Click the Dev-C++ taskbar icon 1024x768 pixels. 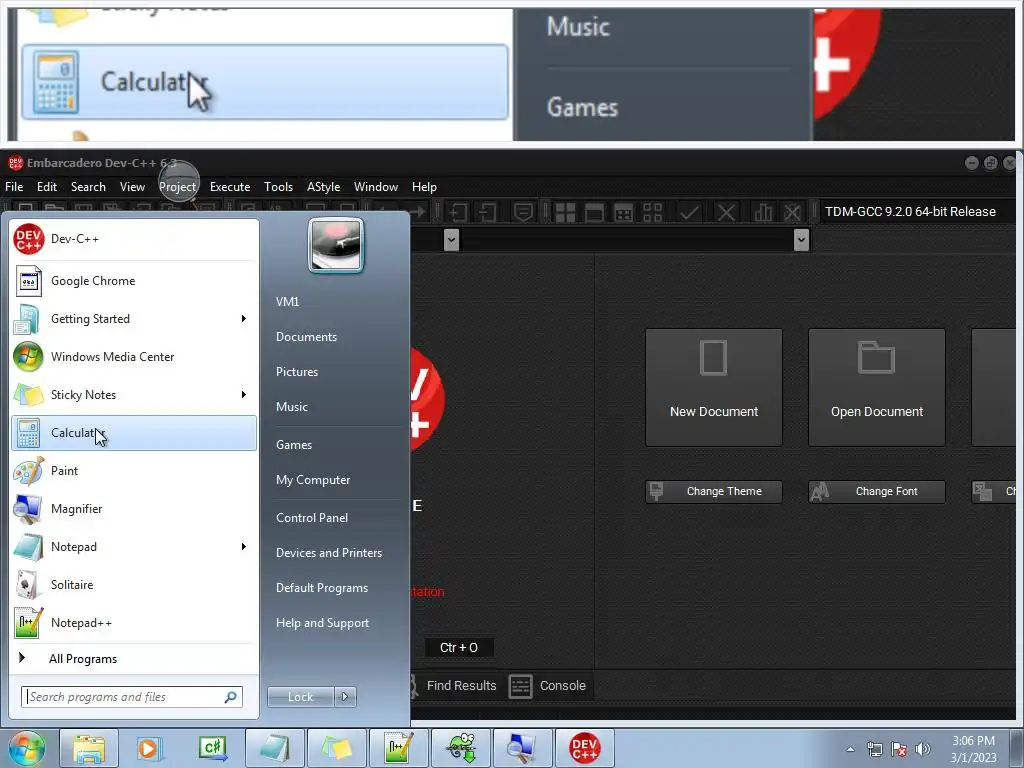[x=584, y=748]
